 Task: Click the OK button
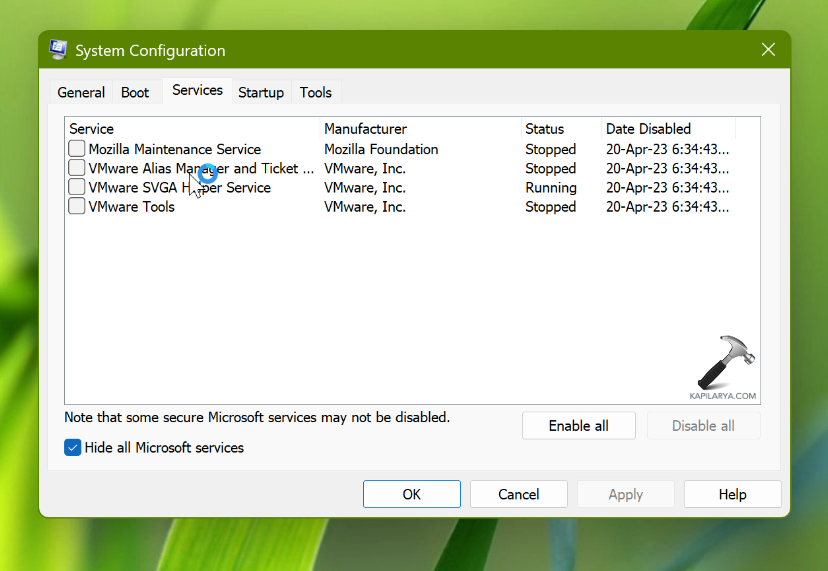[412, 494]
